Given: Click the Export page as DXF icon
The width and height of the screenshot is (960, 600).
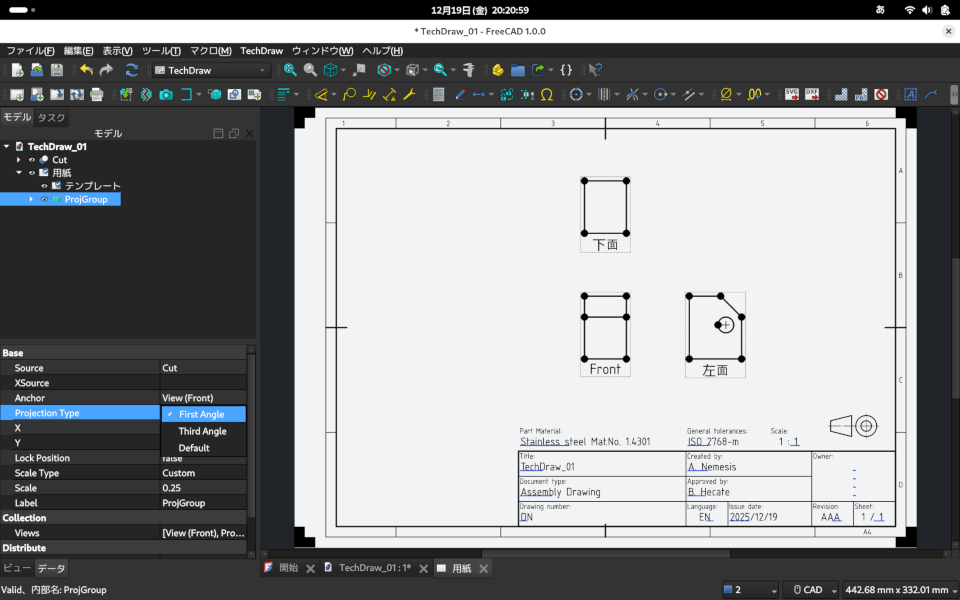Looking at the screenshot, I should coord(811,94).
